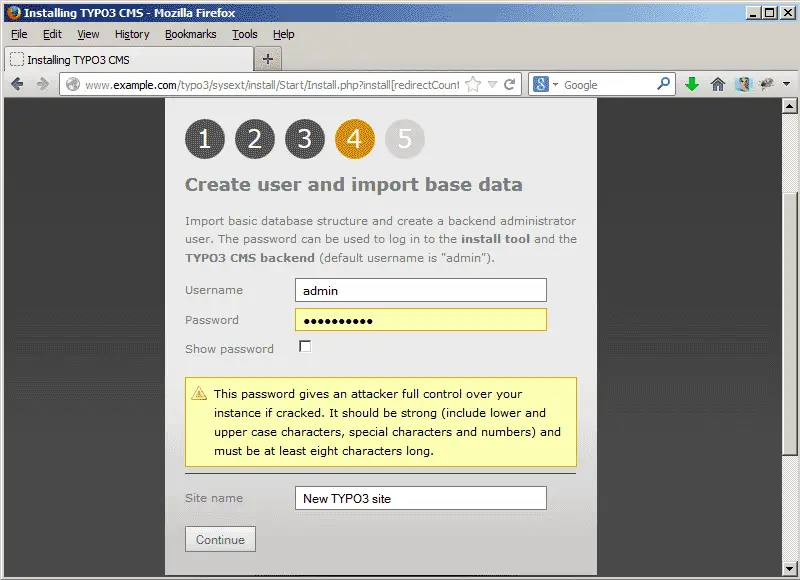
Task: Bookmark this page with the star icon
Action: tap(473, 85)
